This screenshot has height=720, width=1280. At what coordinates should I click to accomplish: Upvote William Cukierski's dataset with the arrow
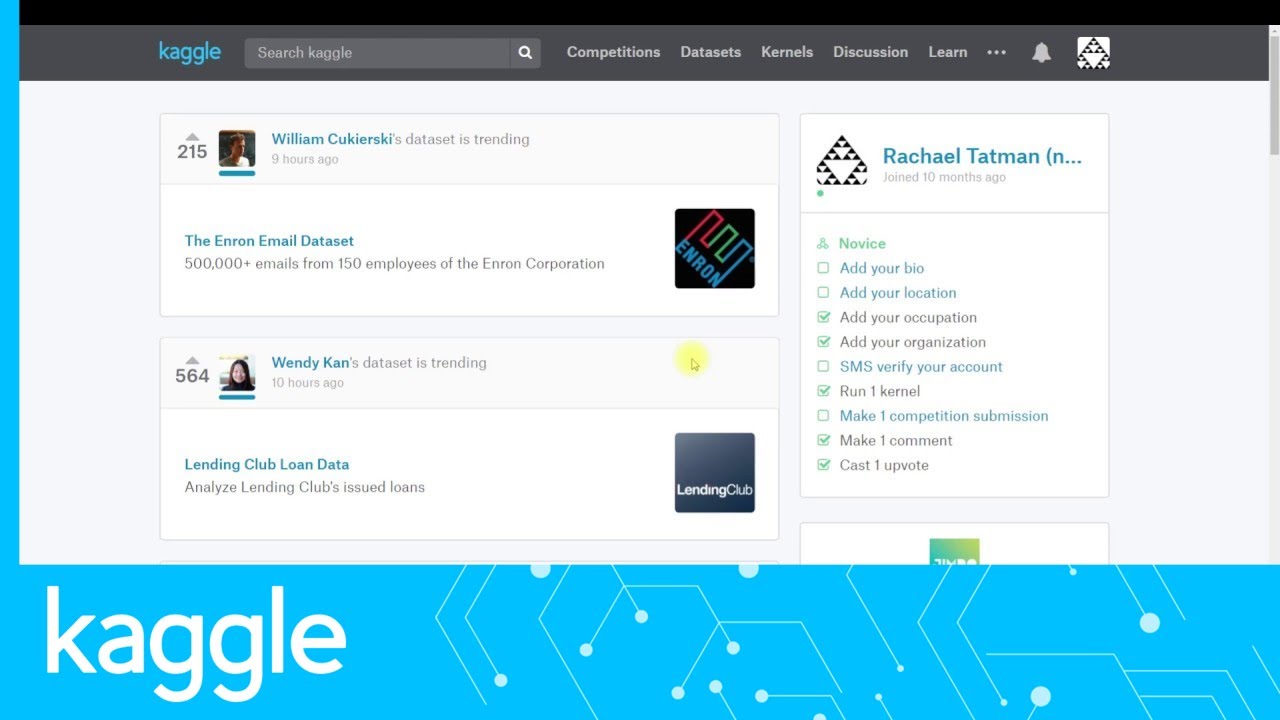tap(192, 137)
